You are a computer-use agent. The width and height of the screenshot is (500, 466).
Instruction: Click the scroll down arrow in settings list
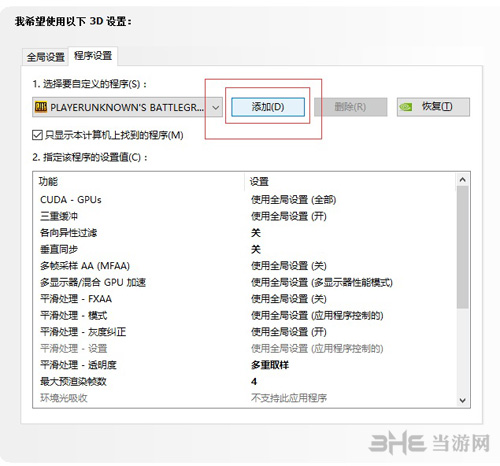[x=462, y=400]
